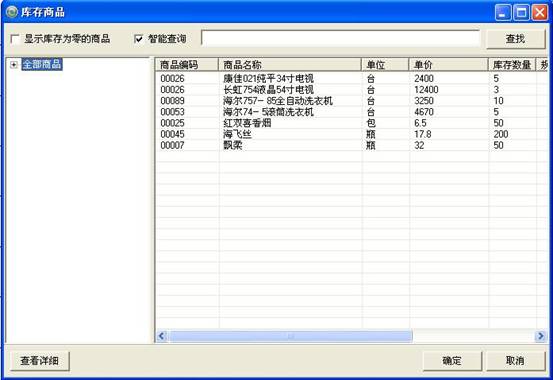
Task: Sort by the 商品名称 column header
Action: pos(290,65)
